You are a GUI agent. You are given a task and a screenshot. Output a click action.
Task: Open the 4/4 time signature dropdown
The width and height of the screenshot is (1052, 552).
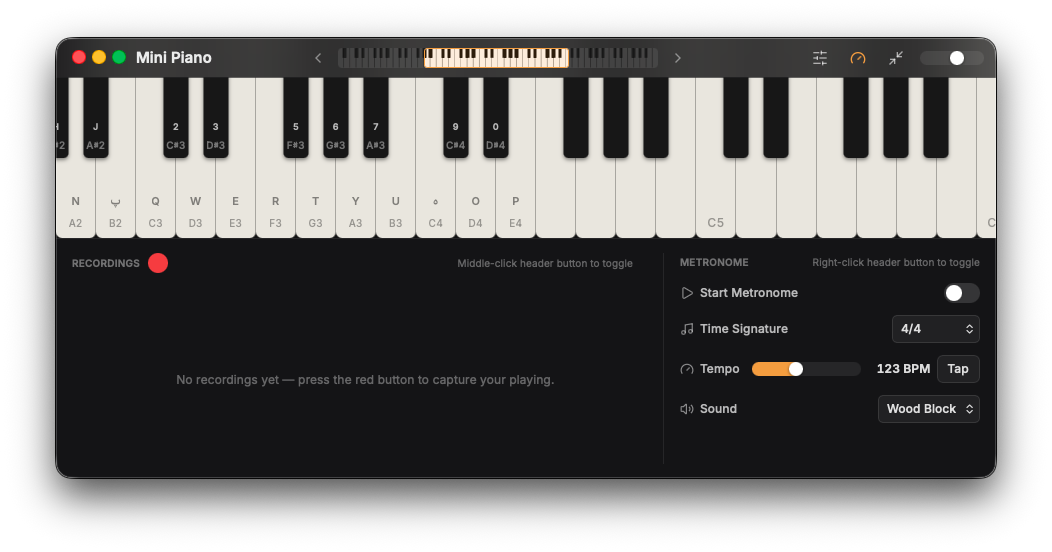click(x=935, y=329)
